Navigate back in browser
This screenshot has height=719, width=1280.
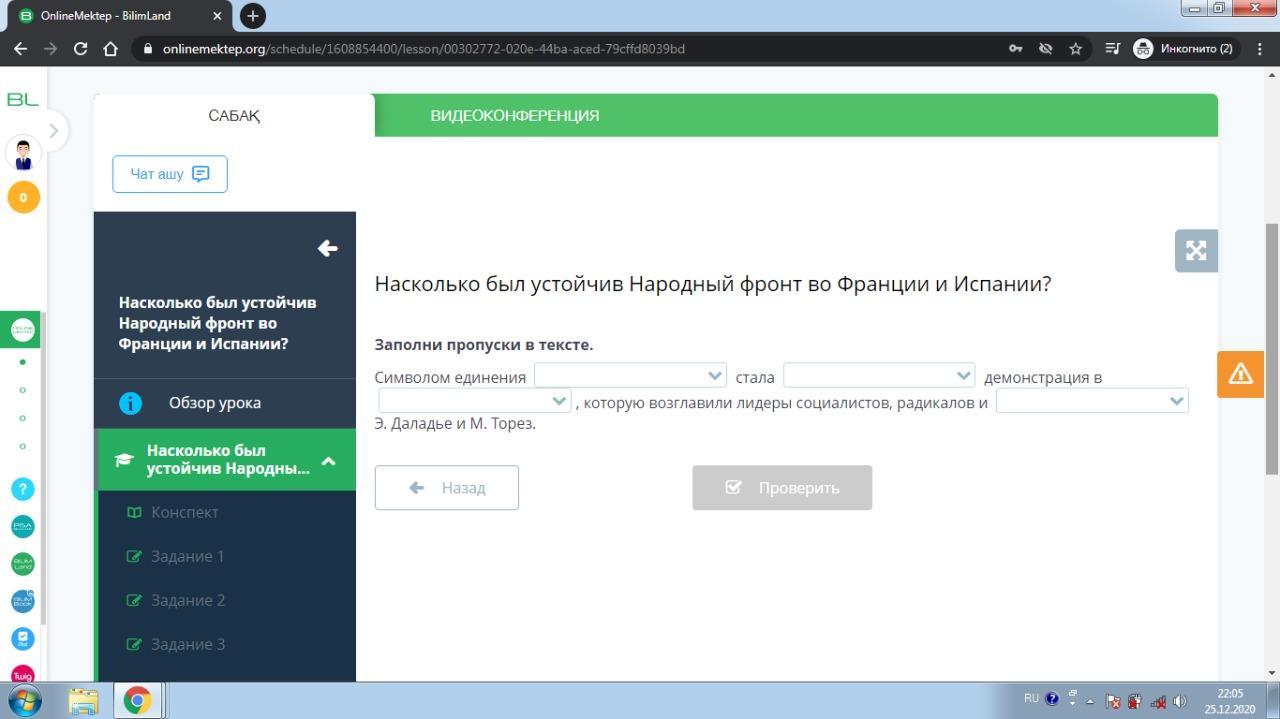(x=20, y=48)
